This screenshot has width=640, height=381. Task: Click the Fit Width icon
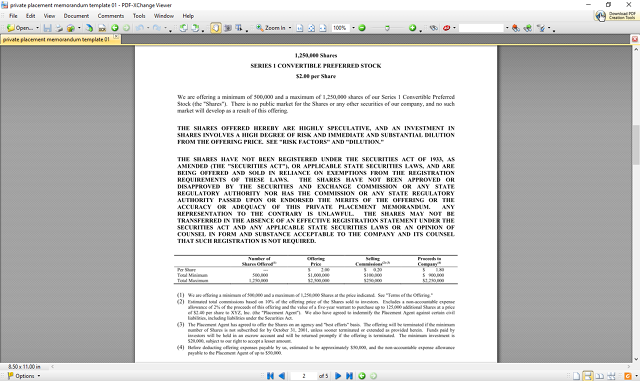323,28
